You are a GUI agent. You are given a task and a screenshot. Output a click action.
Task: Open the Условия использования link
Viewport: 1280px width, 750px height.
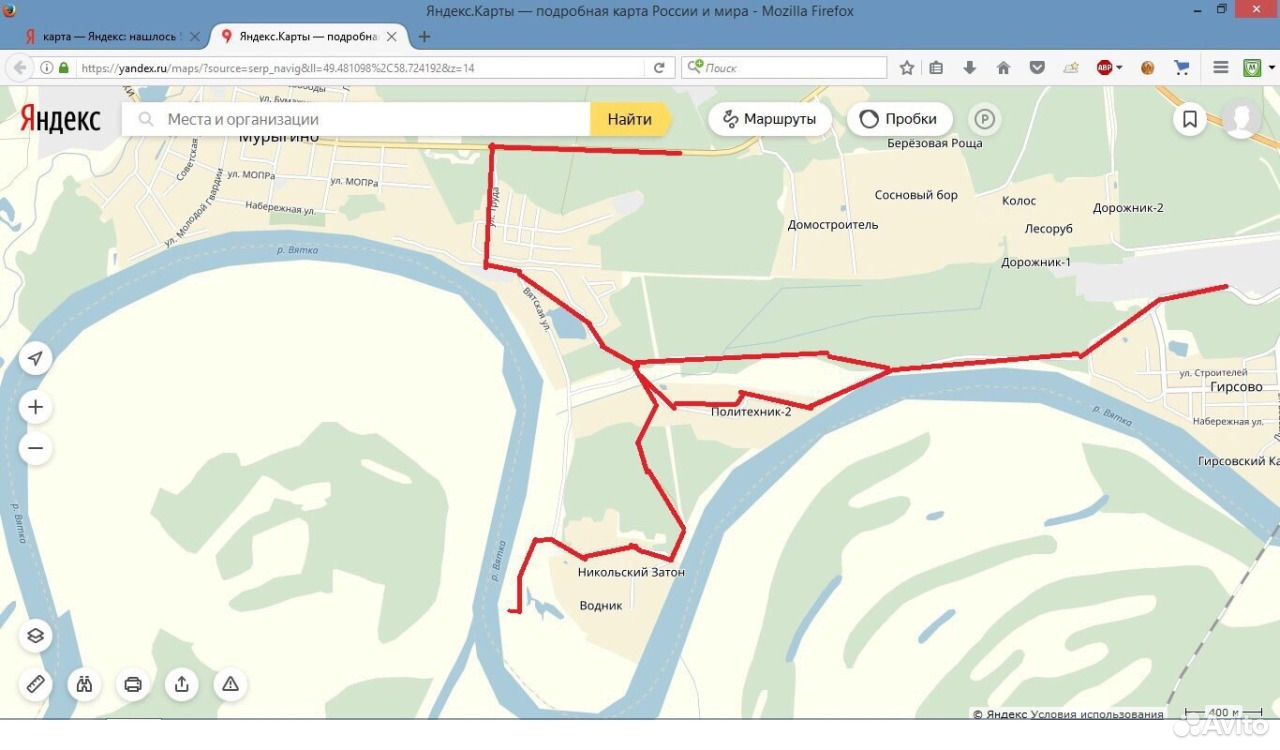[1097, 714]
